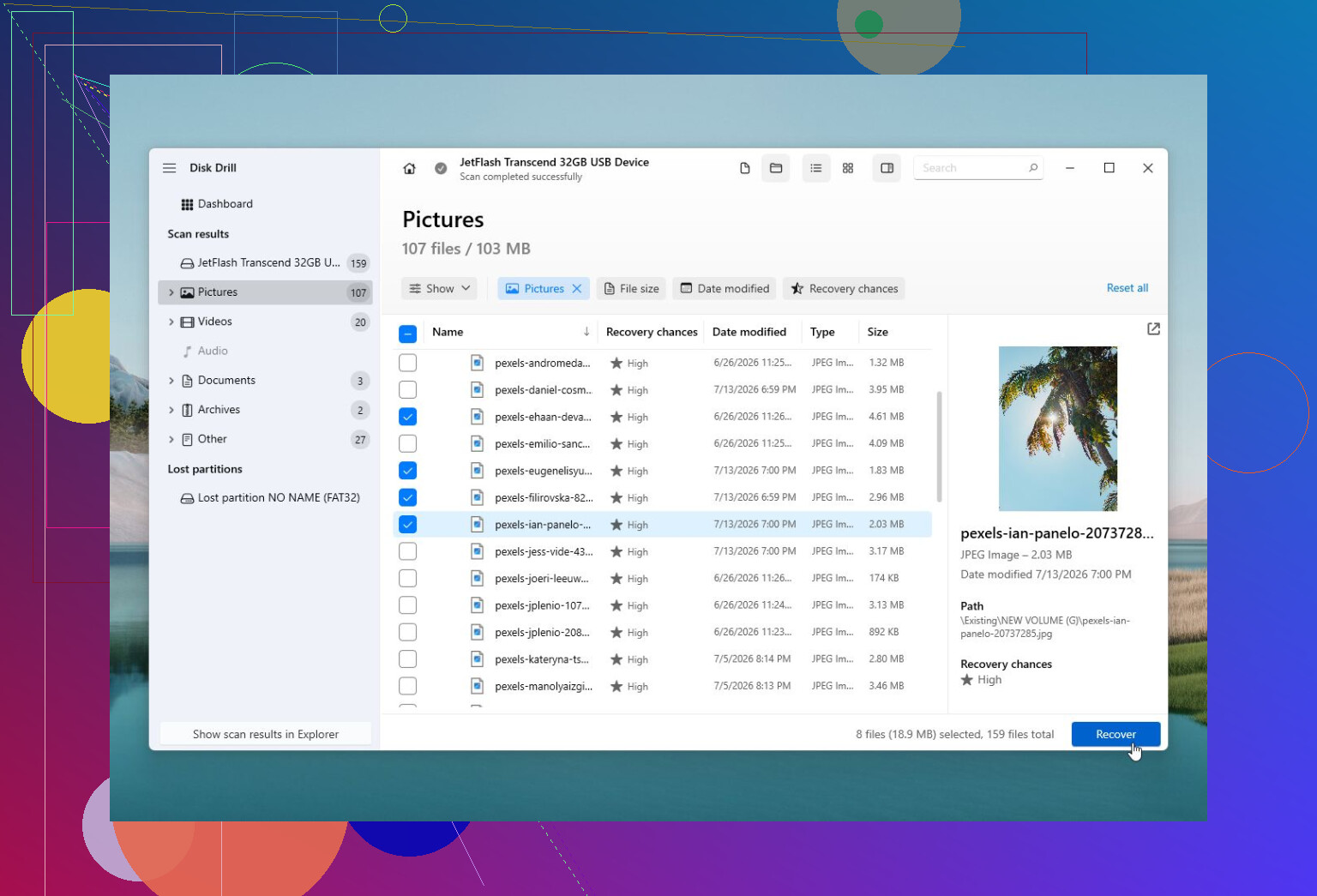Uncheck the pexels-ehaan-deva file checkbox
The image size is (1317, 896).
click(x=408, y=417)
